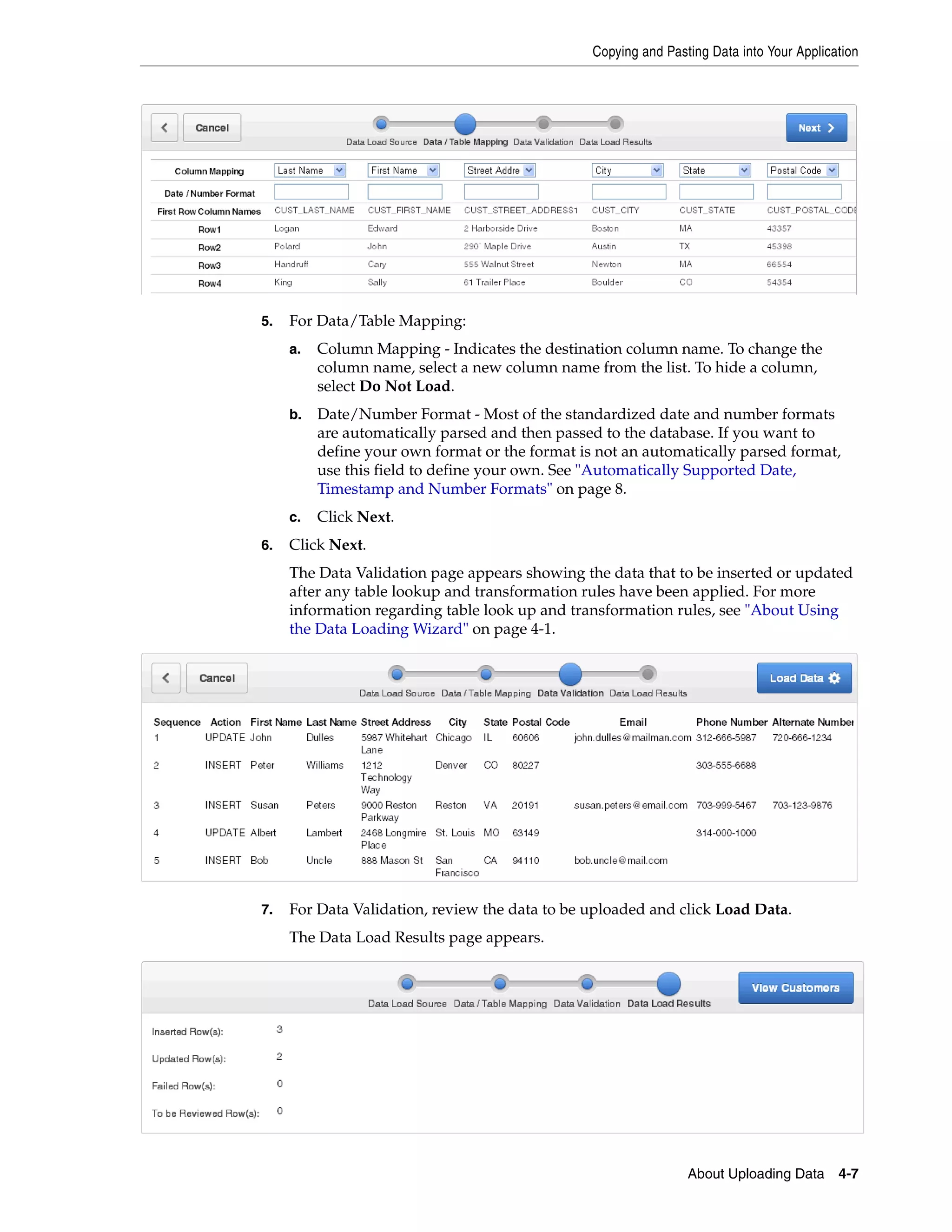The height and width of the screenshot is (1232, 952).
Task: Click Data/Table Mapping step circle in middle wizard
Action: click(x=486, y=674)
